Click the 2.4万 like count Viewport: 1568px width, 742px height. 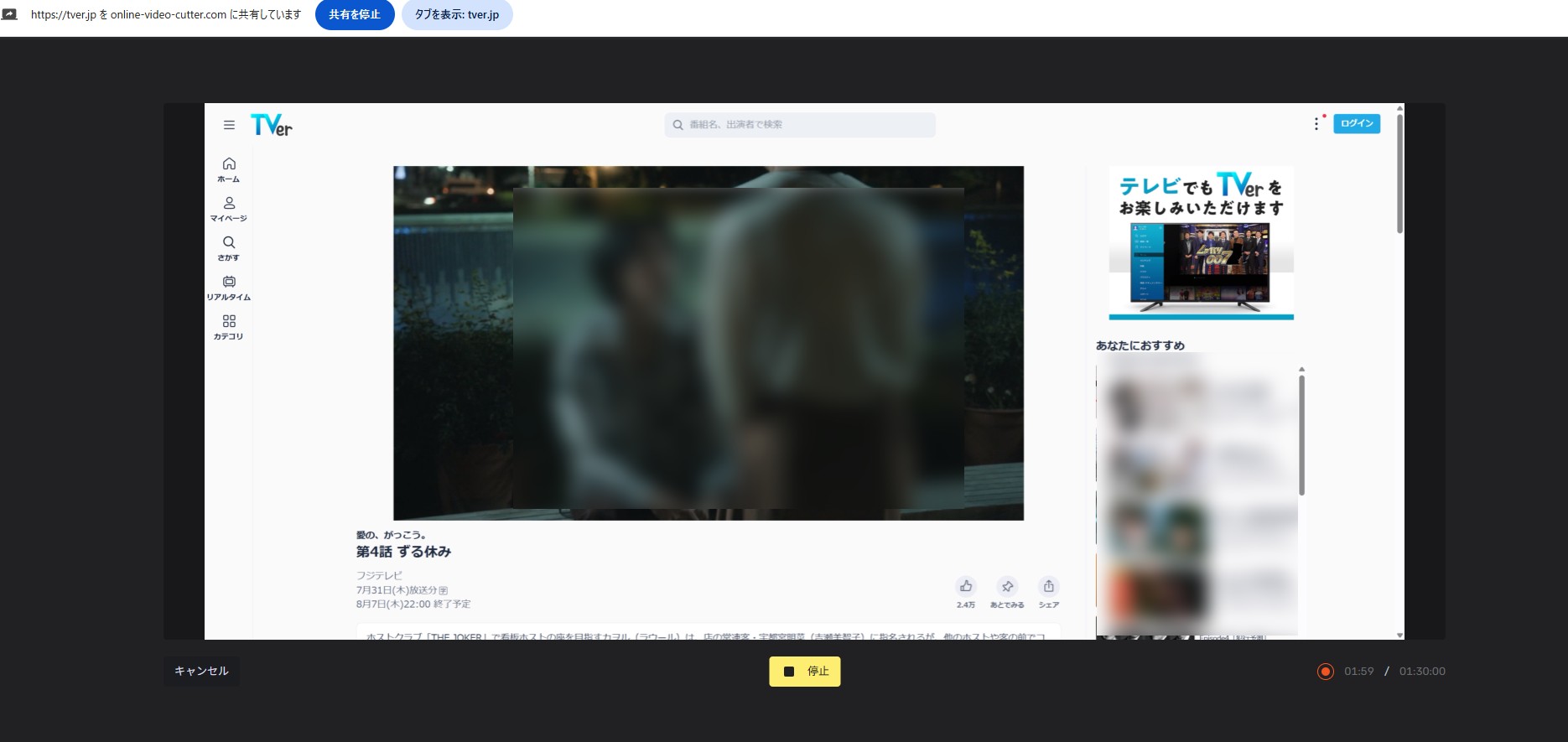click(966, 604)
